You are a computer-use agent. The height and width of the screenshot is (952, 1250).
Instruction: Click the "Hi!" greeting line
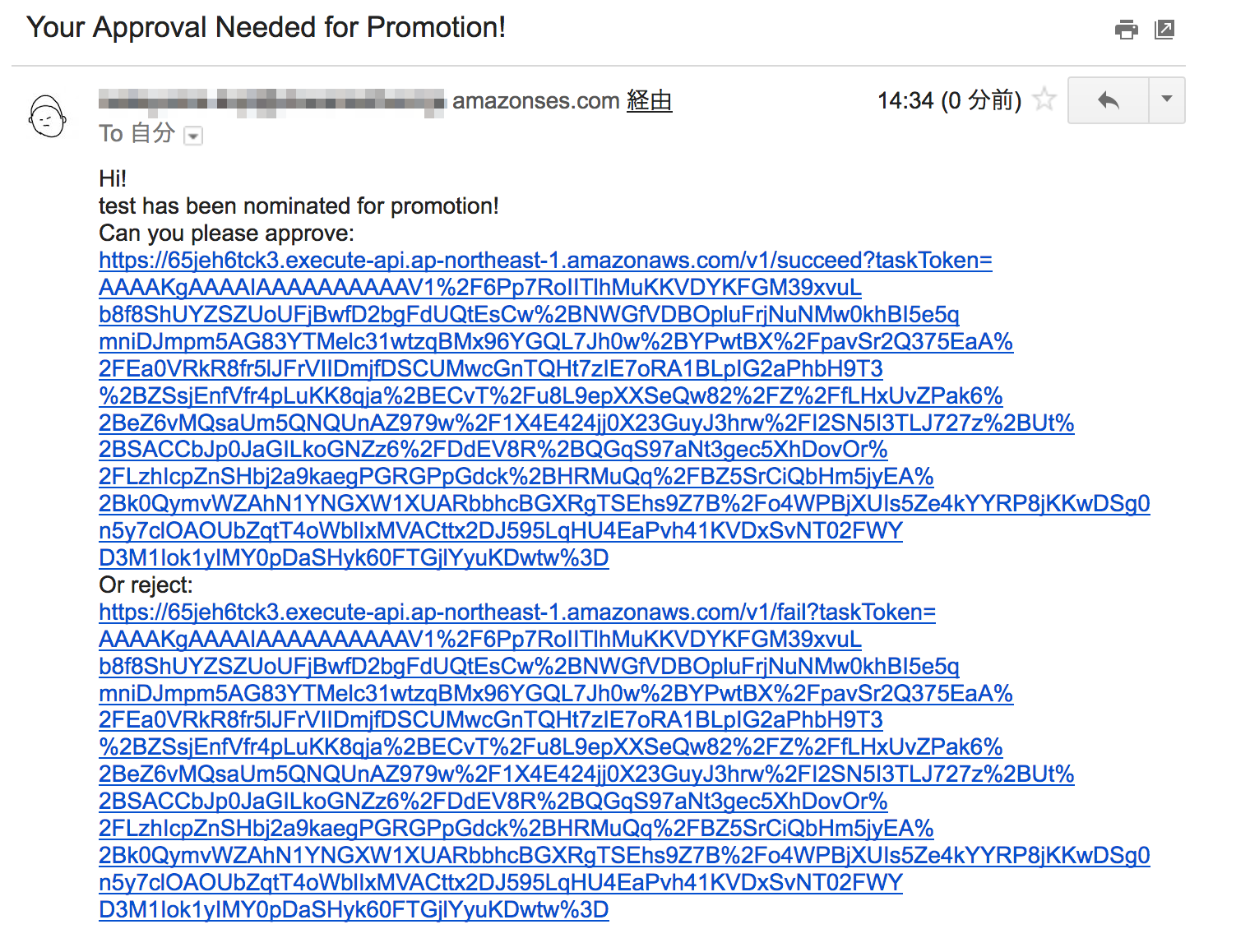(113, 179)
